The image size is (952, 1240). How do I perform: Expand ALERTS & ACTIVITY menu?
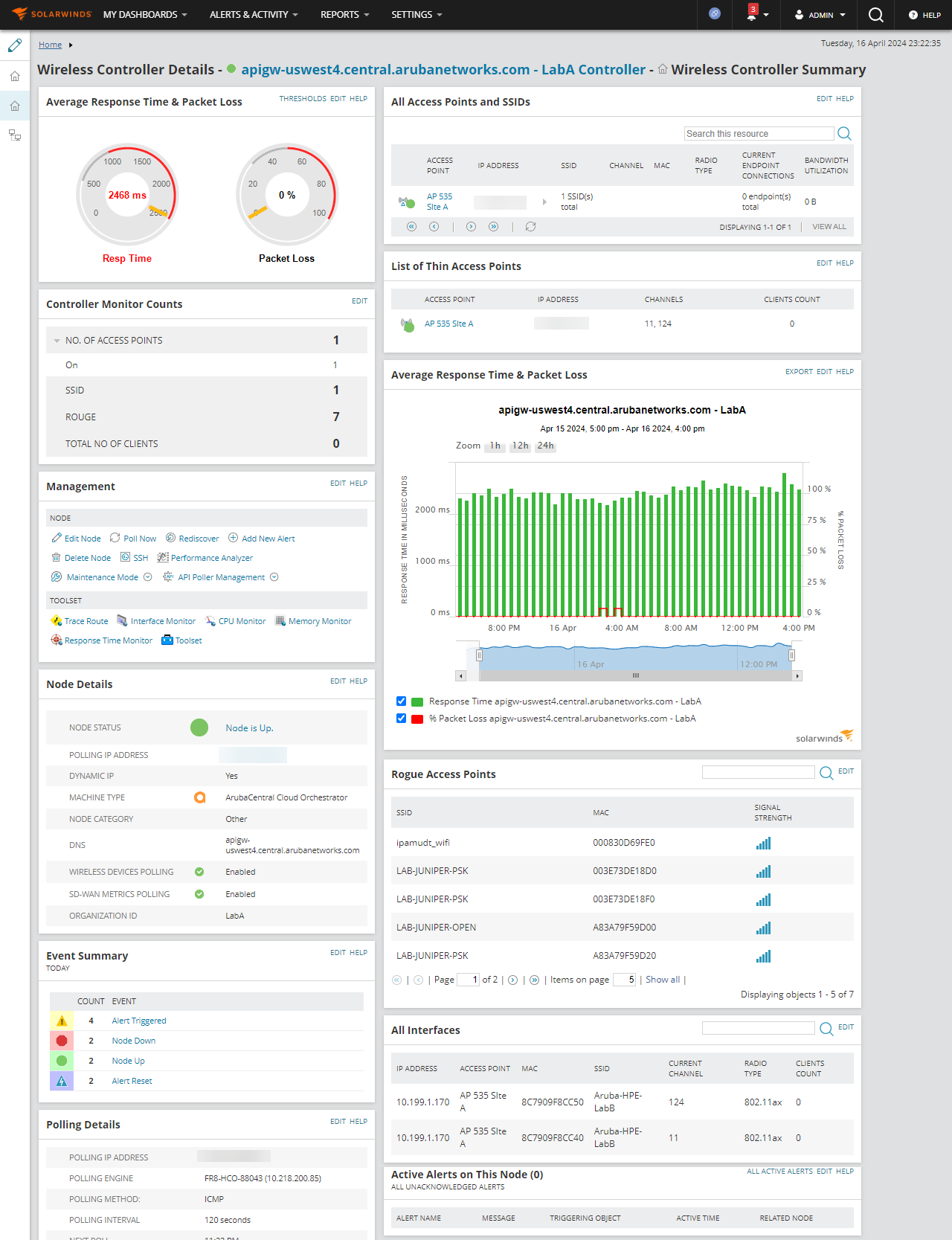[x=254, y=15]
